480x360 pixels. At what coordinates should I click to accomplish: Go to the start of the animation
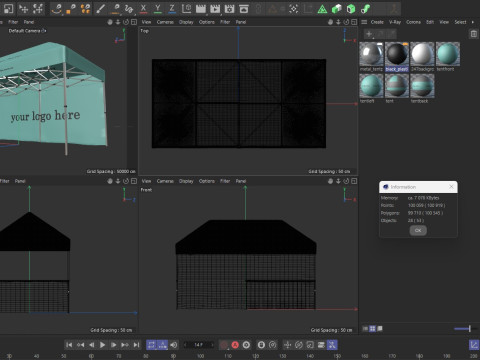69,345
